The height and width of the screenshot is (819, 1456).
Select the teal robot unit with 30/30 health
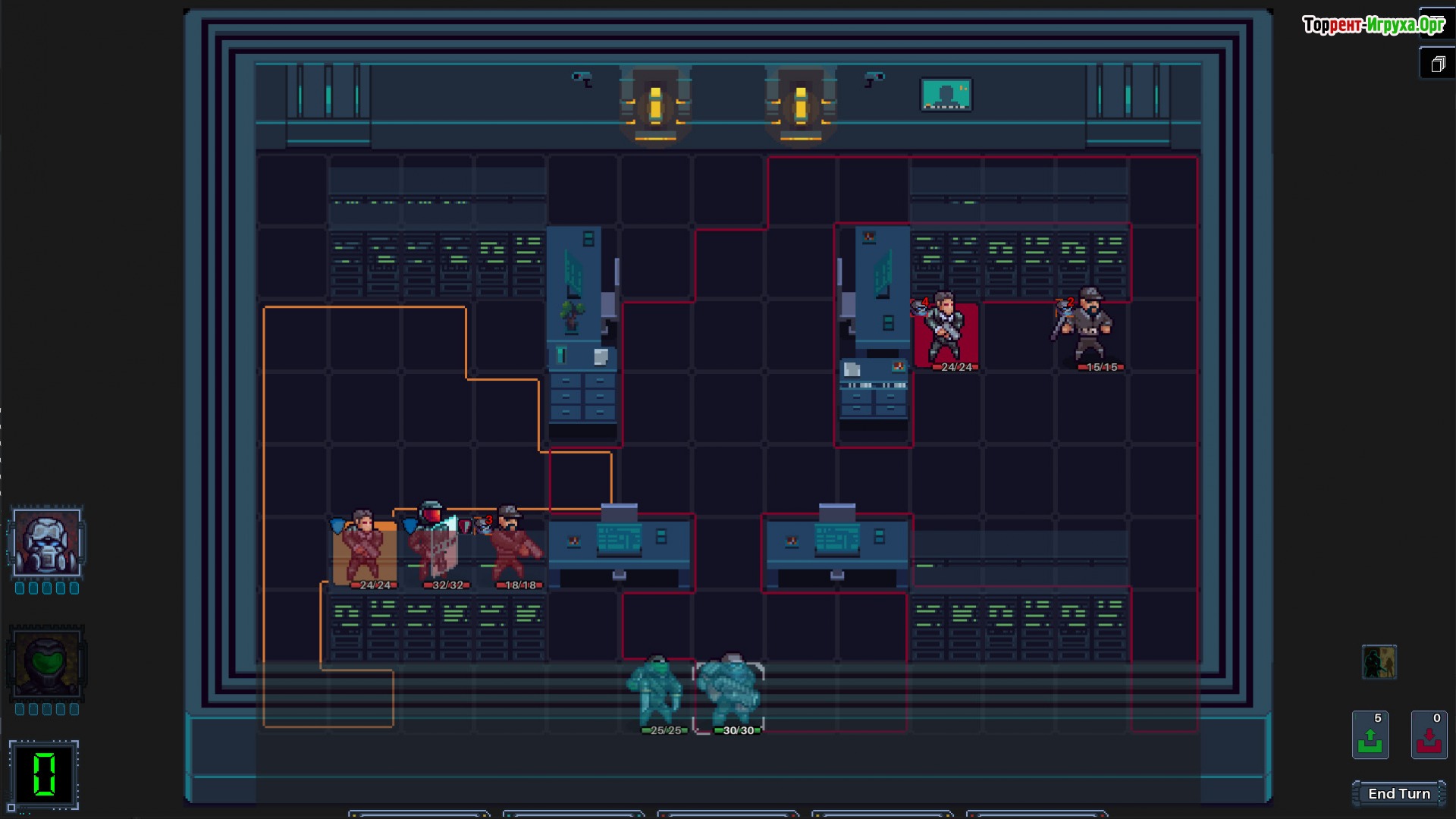point(730,692)
